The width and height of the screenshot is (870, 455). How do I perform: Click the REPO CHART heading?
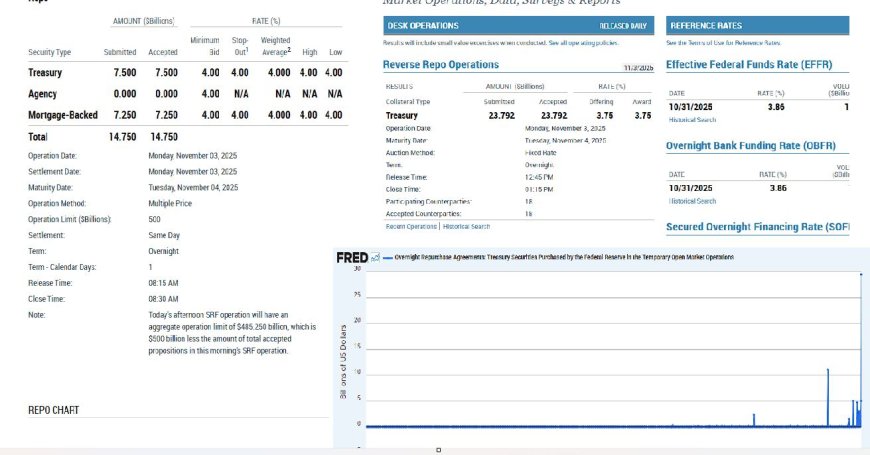(x=53, y=410)
